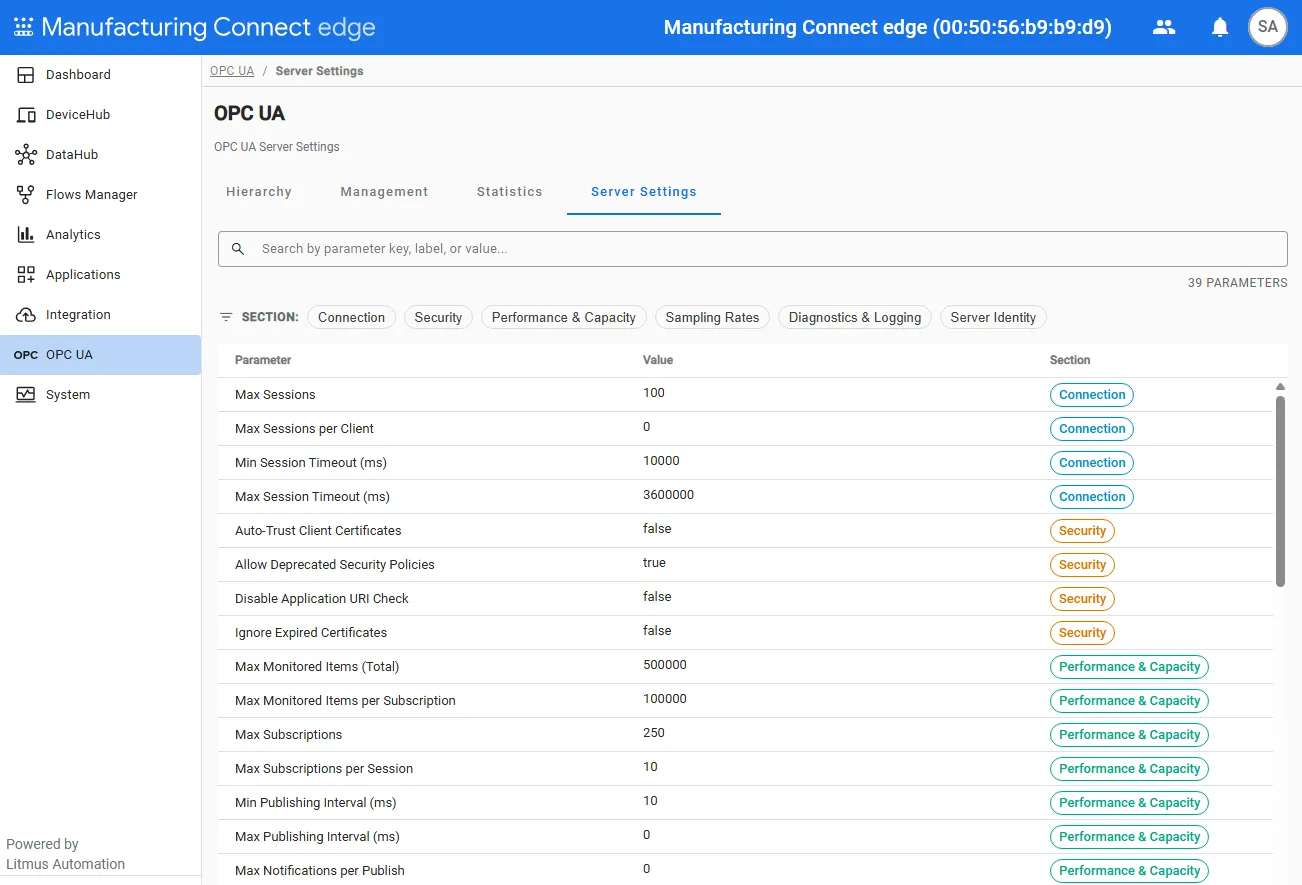Open the Dashboard sidebar icon
This screenshot has width=1302, height=885.
(x=26, y=75)
